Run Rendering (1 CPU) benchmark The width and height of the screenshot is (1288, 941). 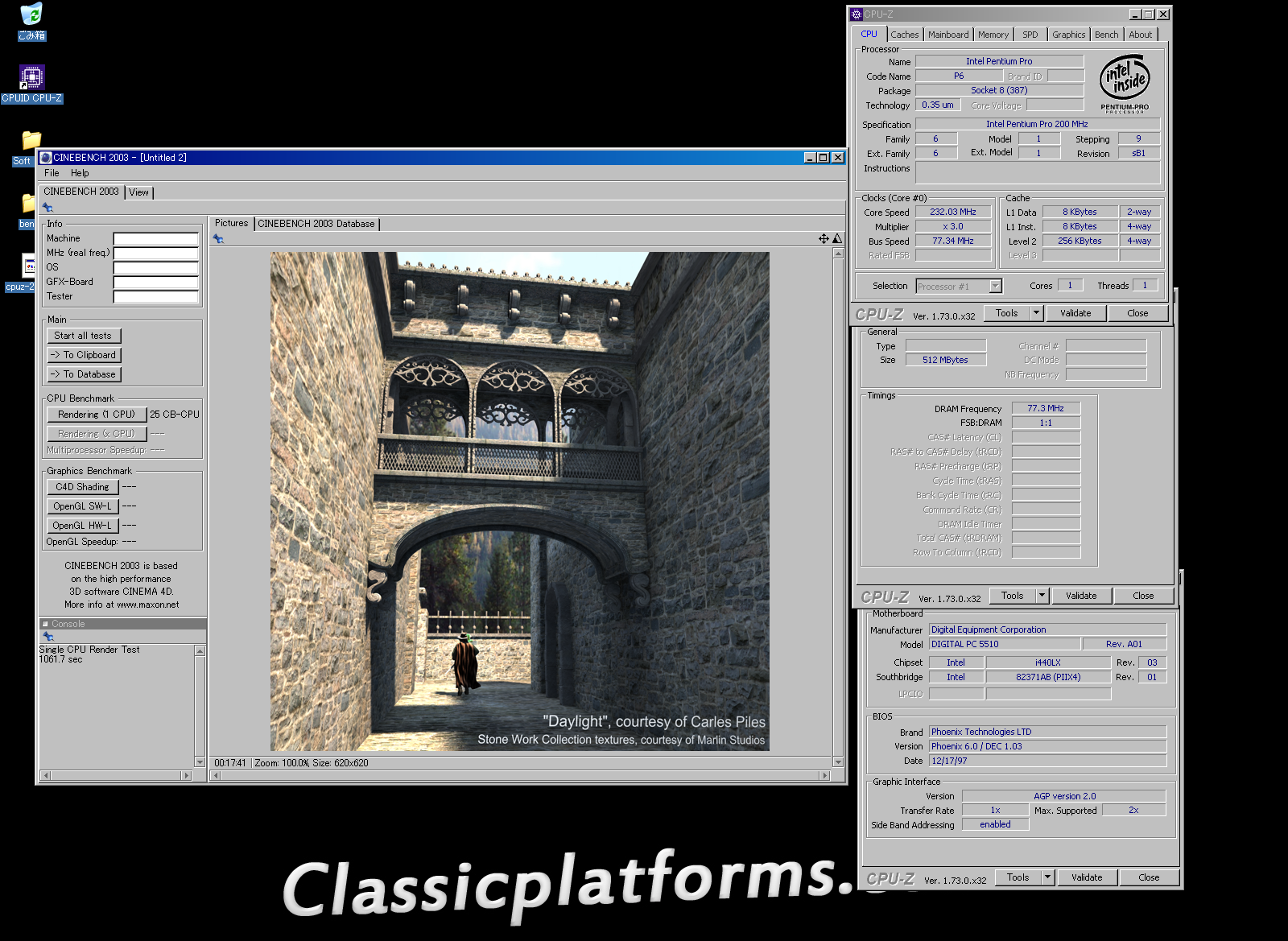97,415
